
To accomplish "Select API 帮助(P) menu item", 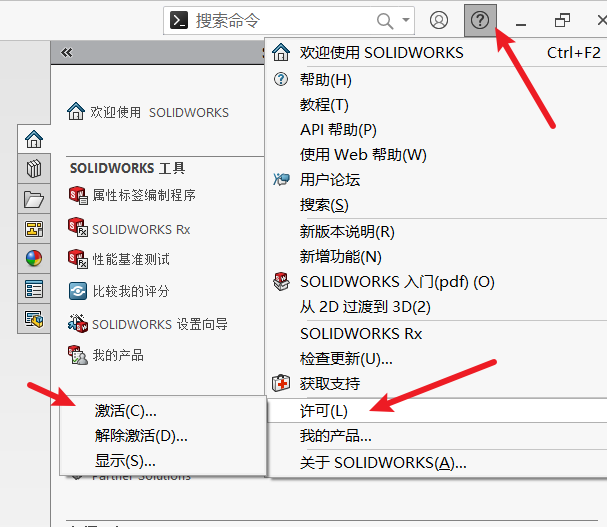I will click(x=436, y=130).
